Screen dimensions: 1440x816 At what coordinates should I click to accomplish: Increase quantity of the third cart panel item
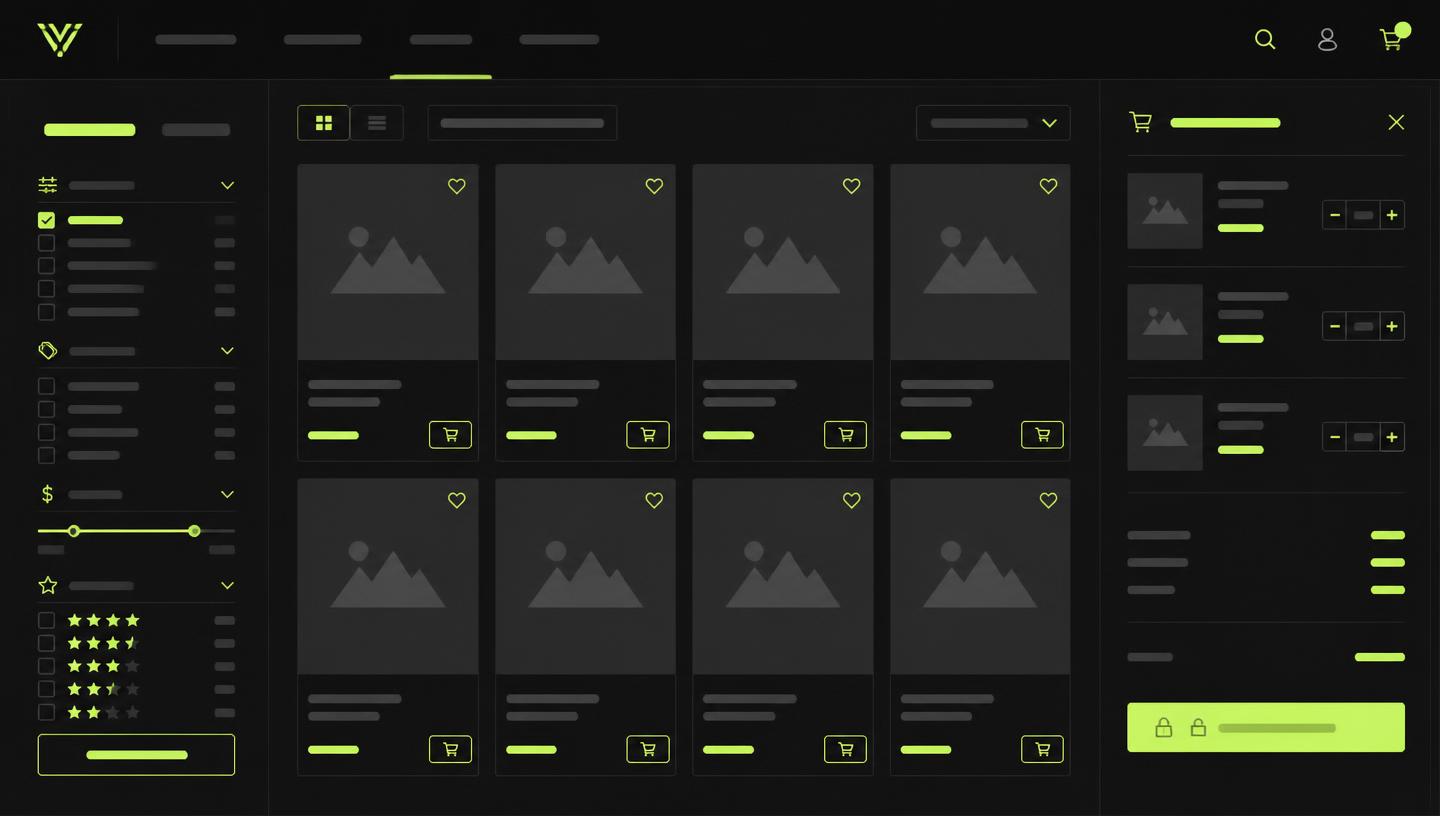1392,437
